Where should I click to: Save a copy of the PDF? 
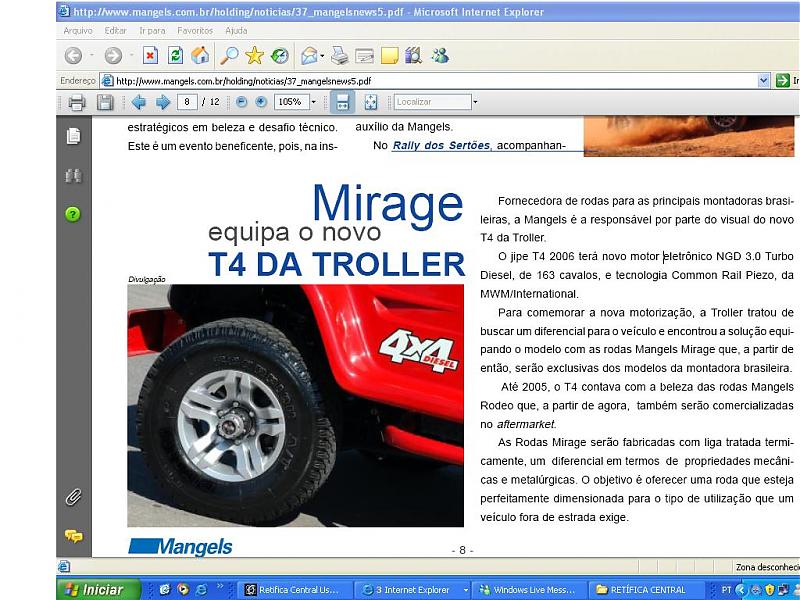pos(105,103)
